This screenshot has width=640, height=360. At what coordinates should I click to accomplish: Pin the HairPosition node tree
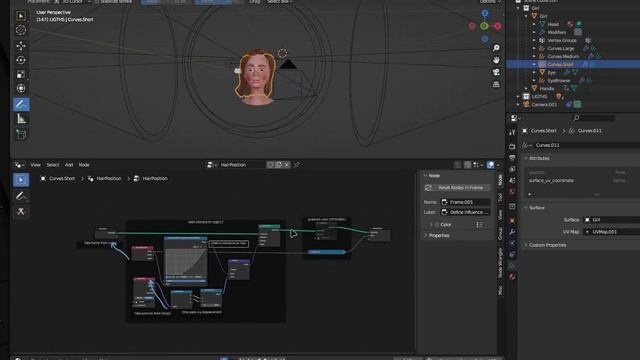pyautogui.click(x=297, y=165)
